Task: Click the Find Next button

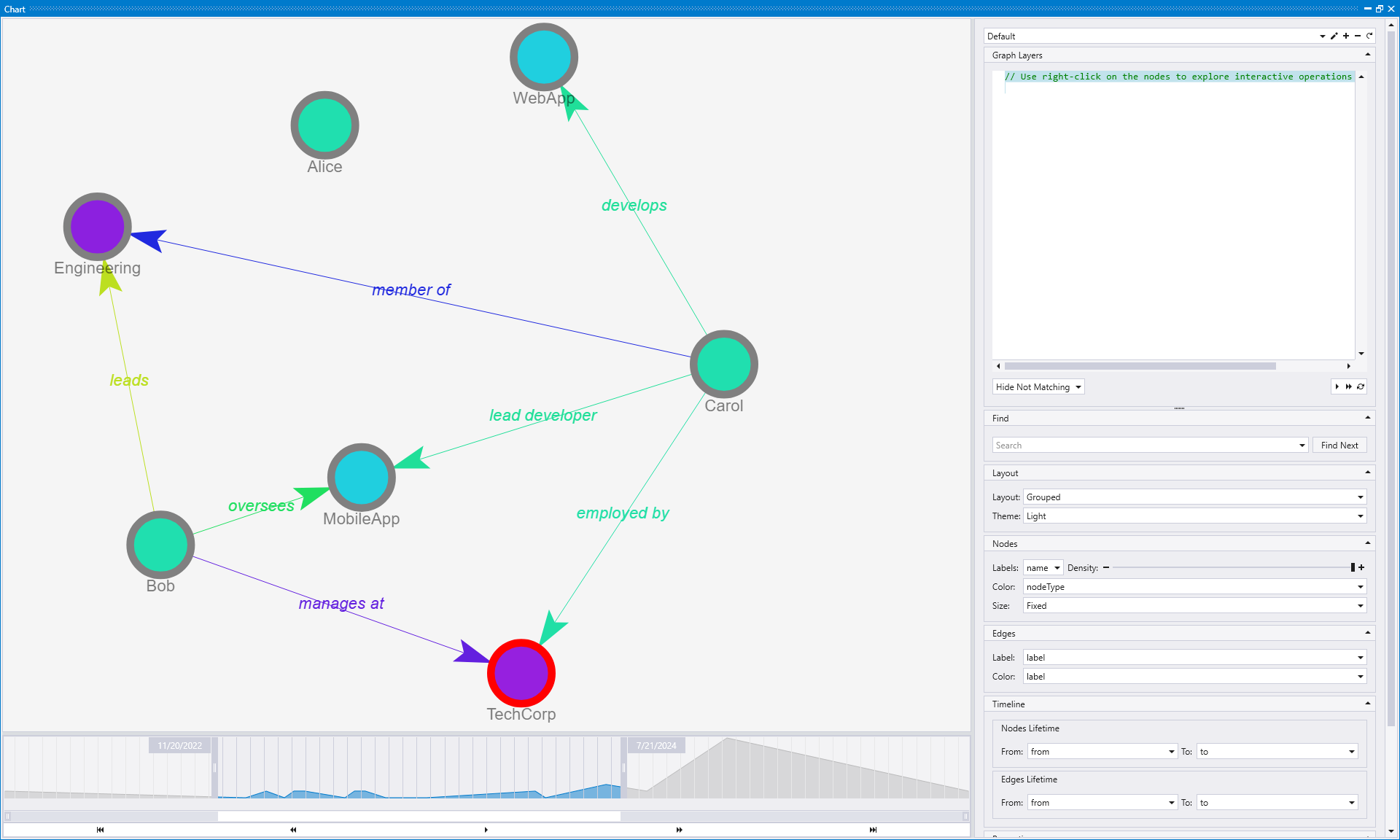Action: (x=1339, y=446)
